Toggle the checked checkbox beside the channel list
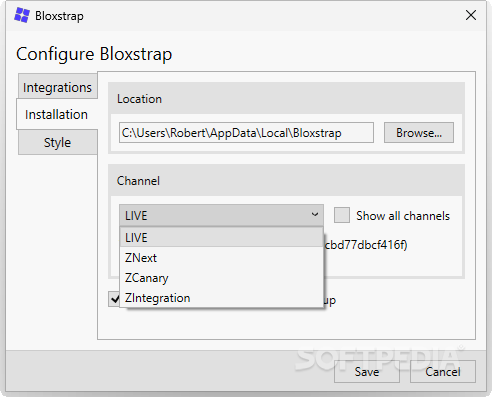Image resolution: width=492 pixels, height=397 pixels. 114,299
